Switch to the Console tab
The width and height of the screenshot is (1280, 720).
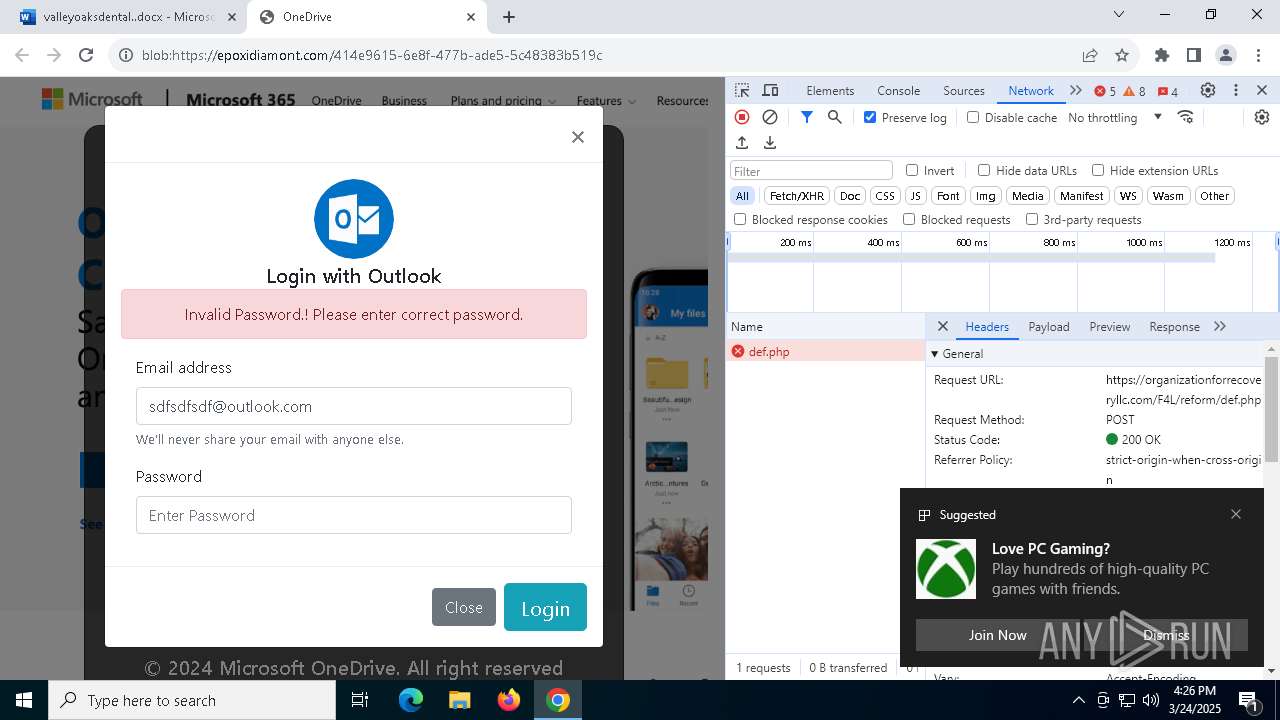(x=898, y=90)
